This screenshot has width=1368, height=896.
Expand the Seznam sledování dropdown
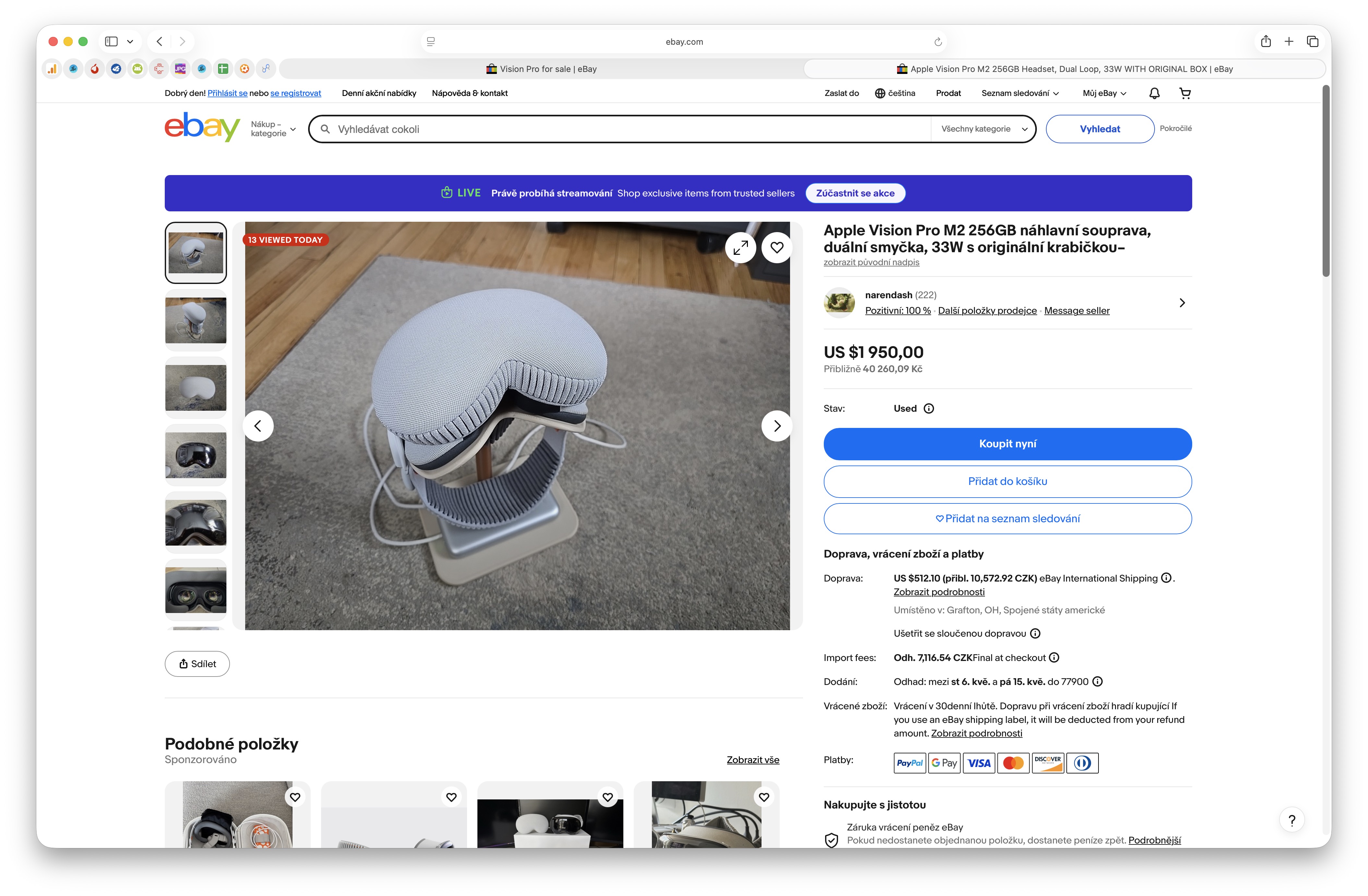(x=1020, y=93)
